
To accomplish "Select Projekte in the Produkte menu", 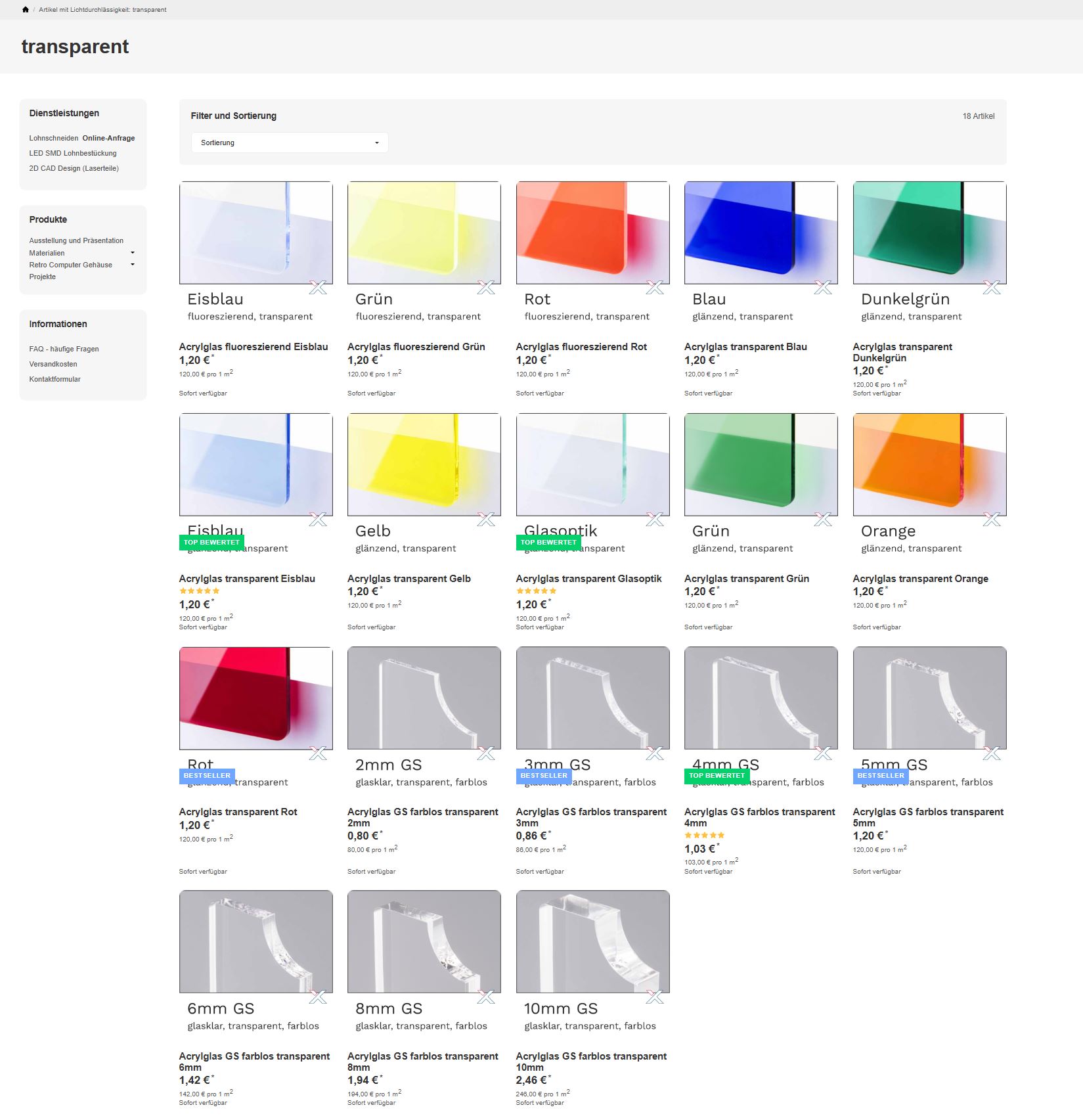I will click(x=43, y=277).
